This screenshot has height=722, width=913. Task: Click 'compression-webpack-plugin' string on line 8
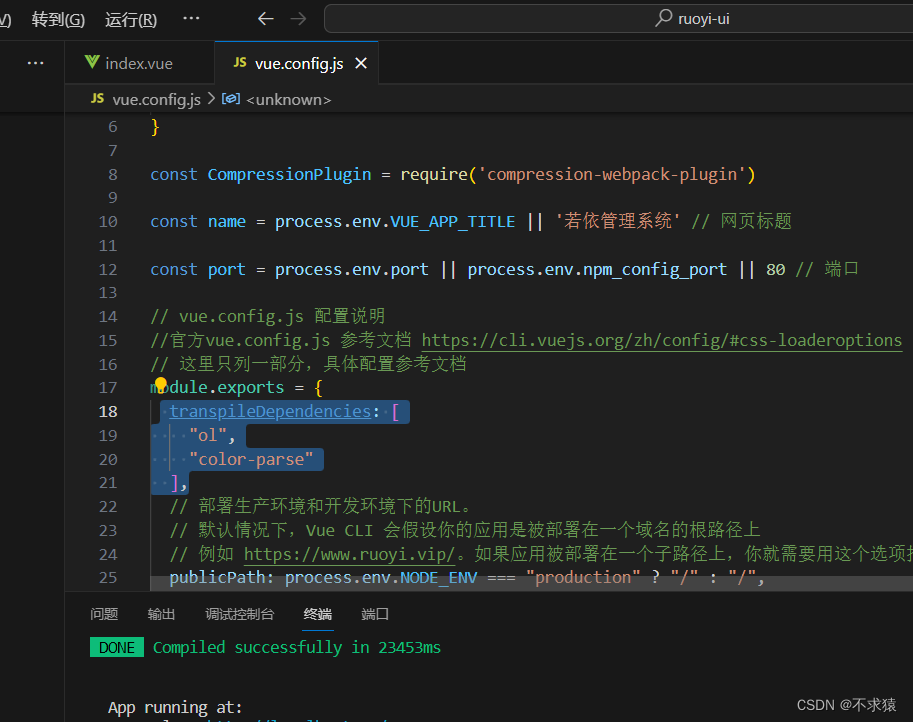(613, 174)
